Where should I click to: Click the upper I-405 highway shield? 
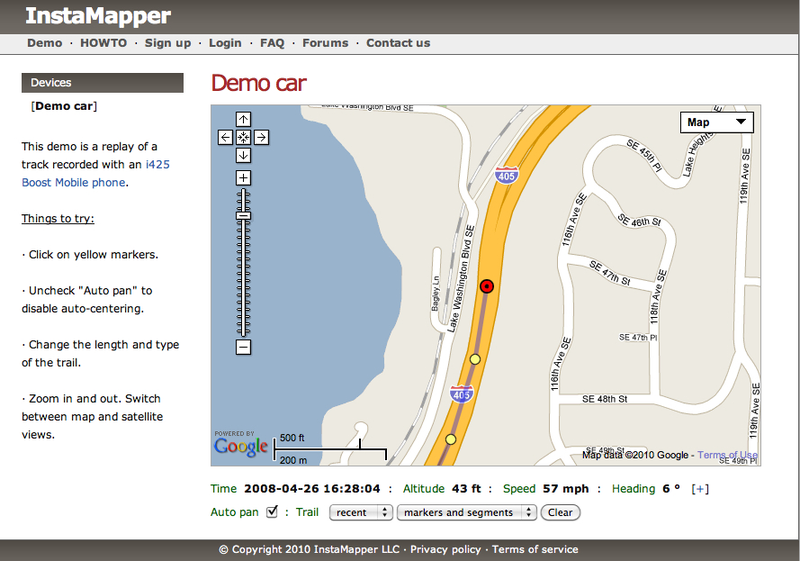506,175
